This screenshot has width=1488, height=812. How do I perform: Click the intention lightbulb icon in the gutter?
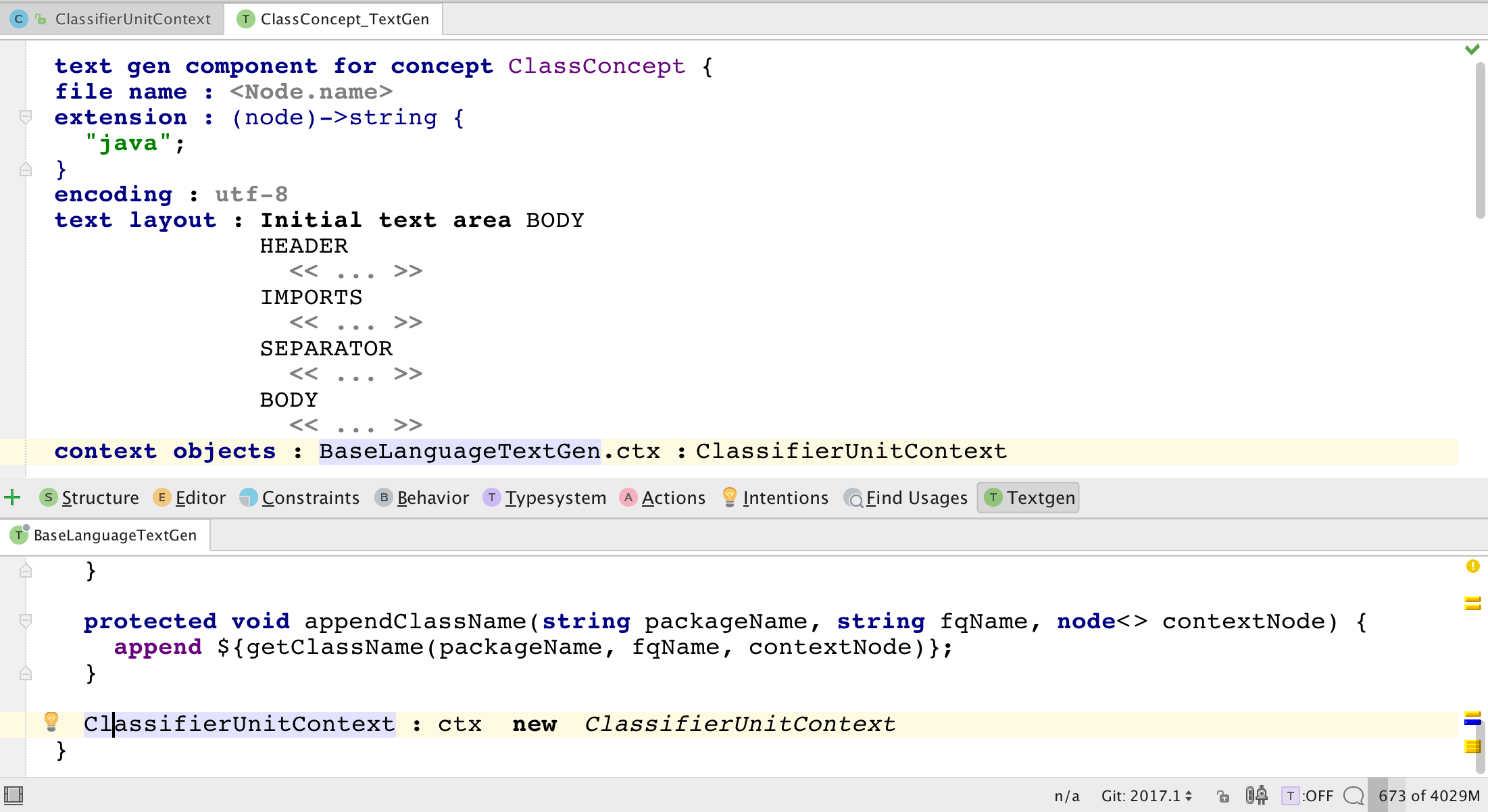tap(51, 722)
